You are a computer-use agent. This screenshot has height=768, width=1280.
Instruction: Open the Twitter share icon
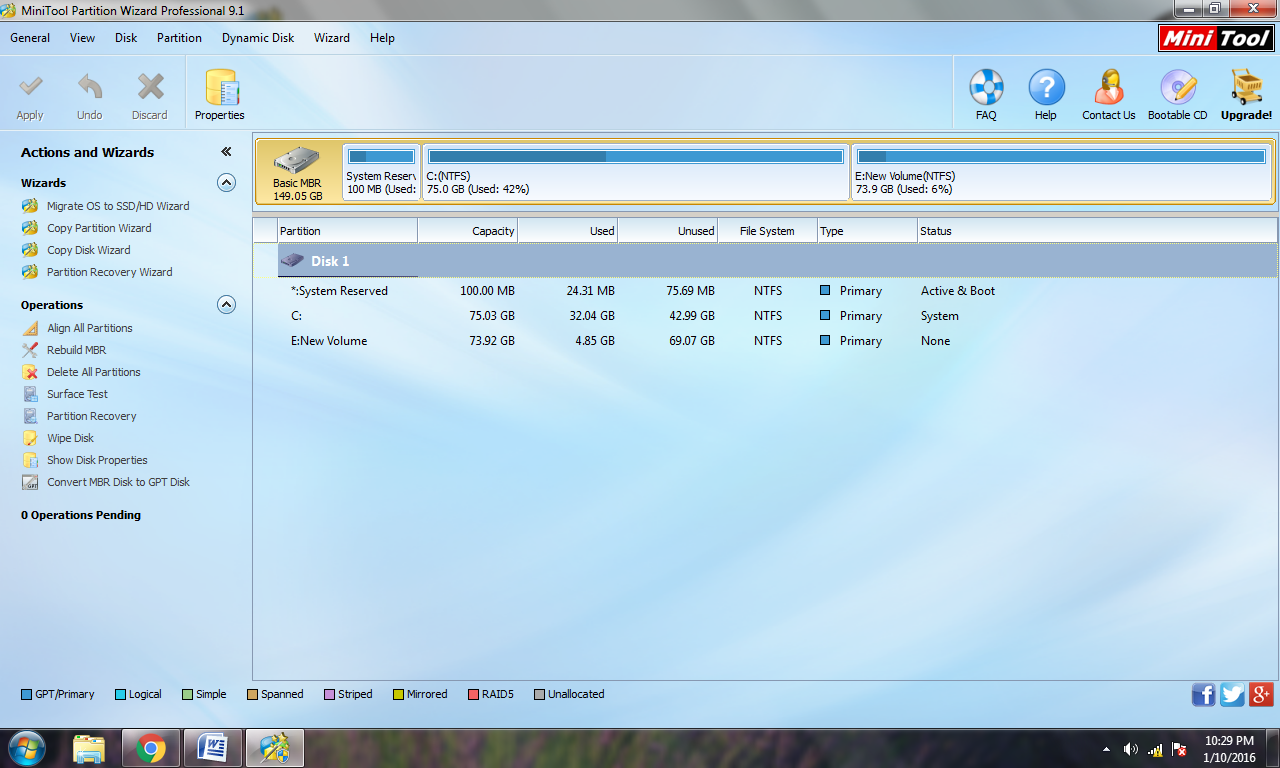pos(1232,695)
